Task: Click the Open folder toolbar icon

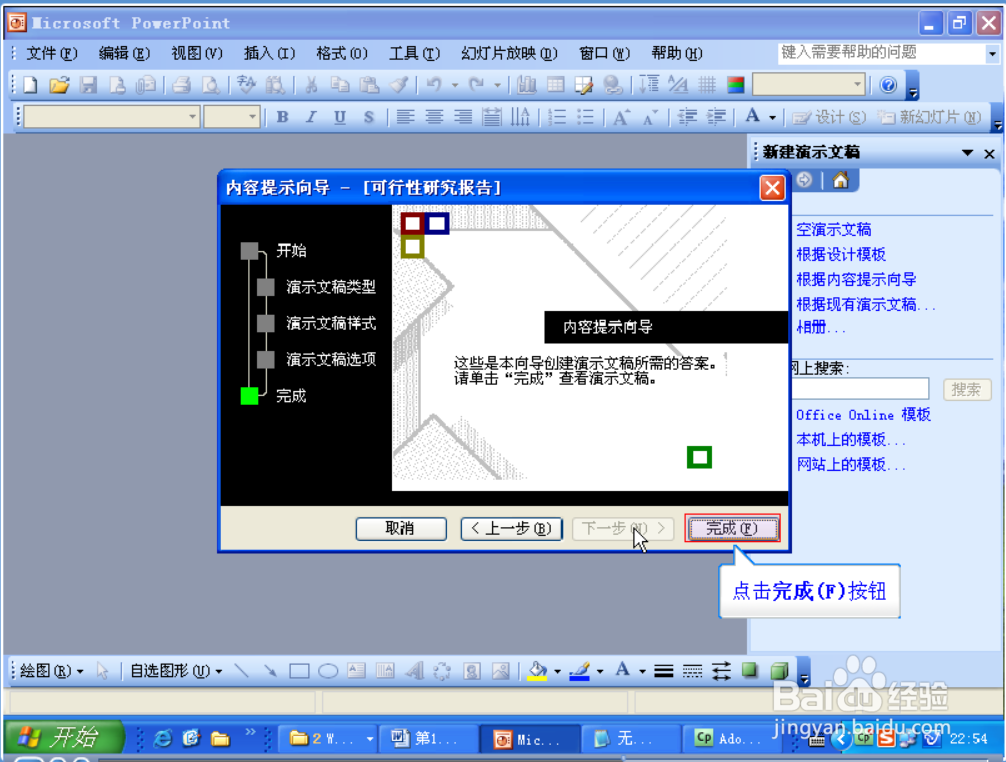Action: (x=59, y=85)
